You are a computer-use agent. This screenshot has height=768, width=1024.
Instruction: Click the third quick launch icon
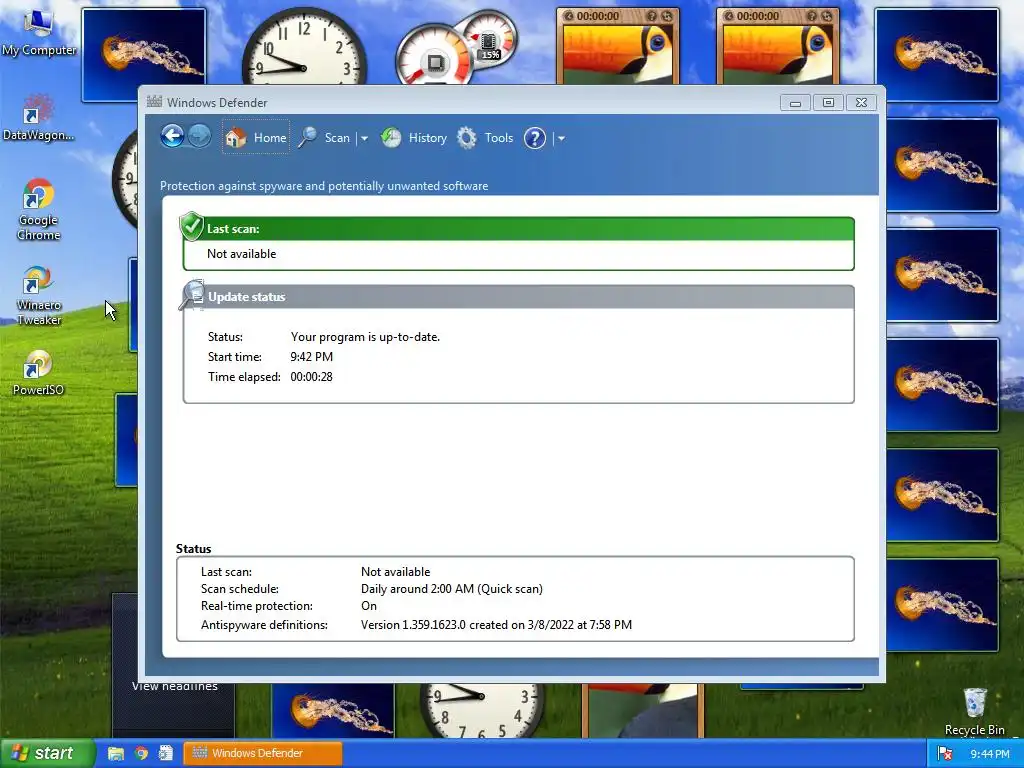pyautogui.click(x=165, y=753)
